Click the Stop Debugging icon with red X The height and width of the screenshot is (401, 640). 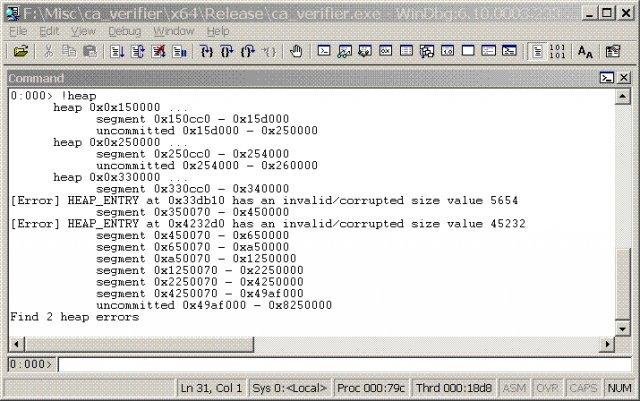coord(158,51)
